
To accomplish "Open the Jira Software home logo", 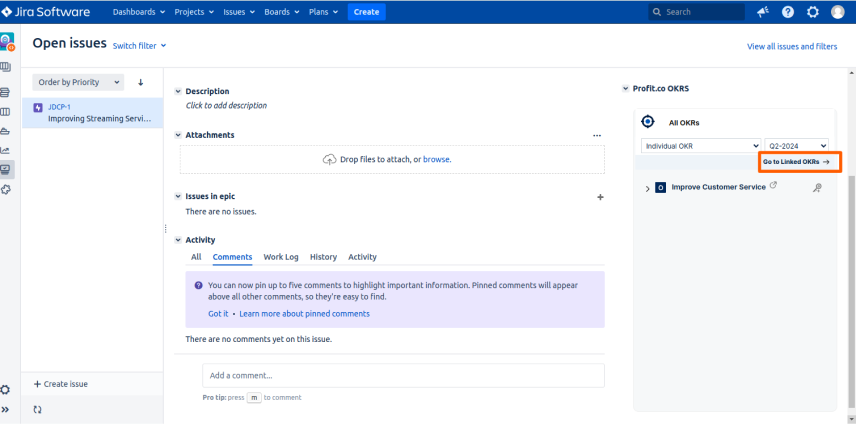I will pos(46,11).
